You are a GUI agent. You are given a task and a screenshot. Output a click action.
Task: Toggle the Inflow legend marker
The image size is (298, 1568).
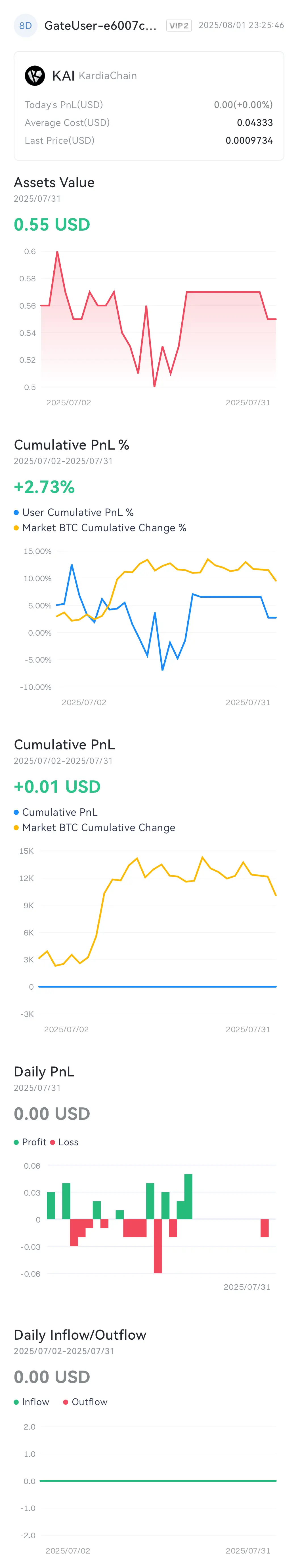pyautogui.click(x=16, y=1402)
